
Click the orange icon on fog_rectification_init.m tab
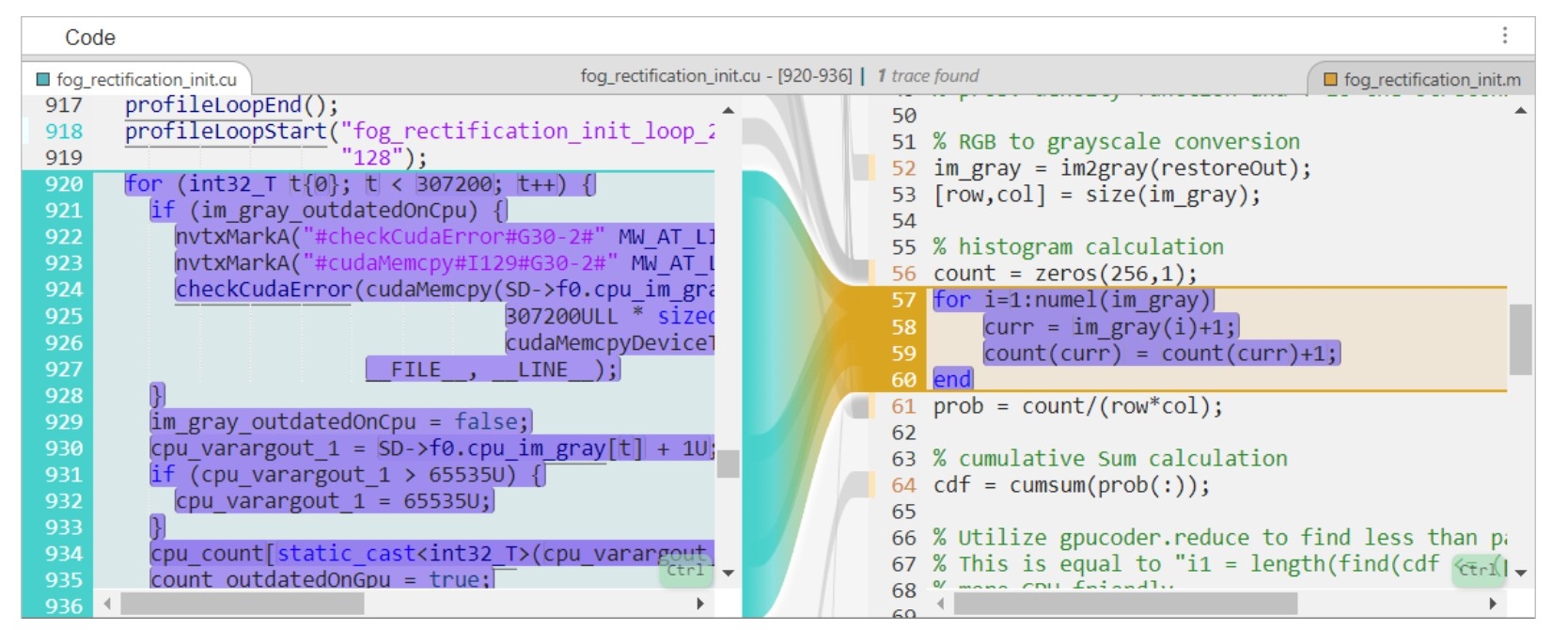1330,79
